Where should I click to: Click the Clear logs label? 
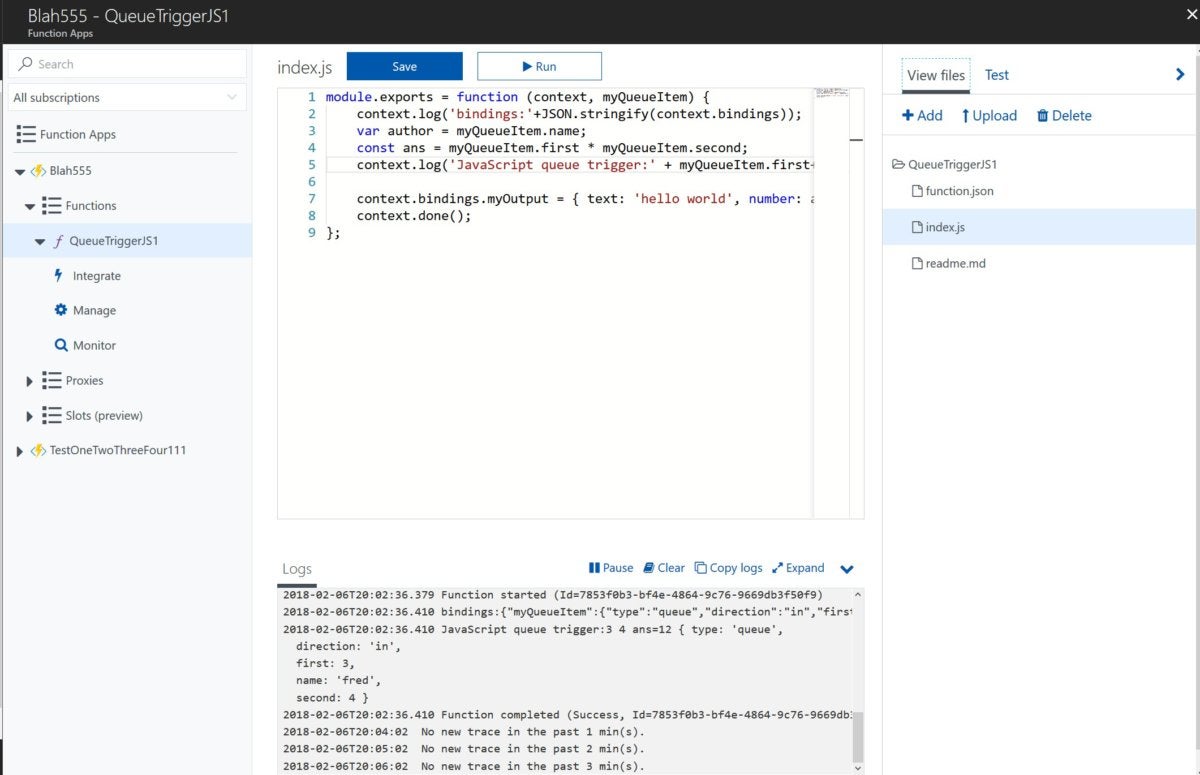pyautogui.click(x=672, y=568)
